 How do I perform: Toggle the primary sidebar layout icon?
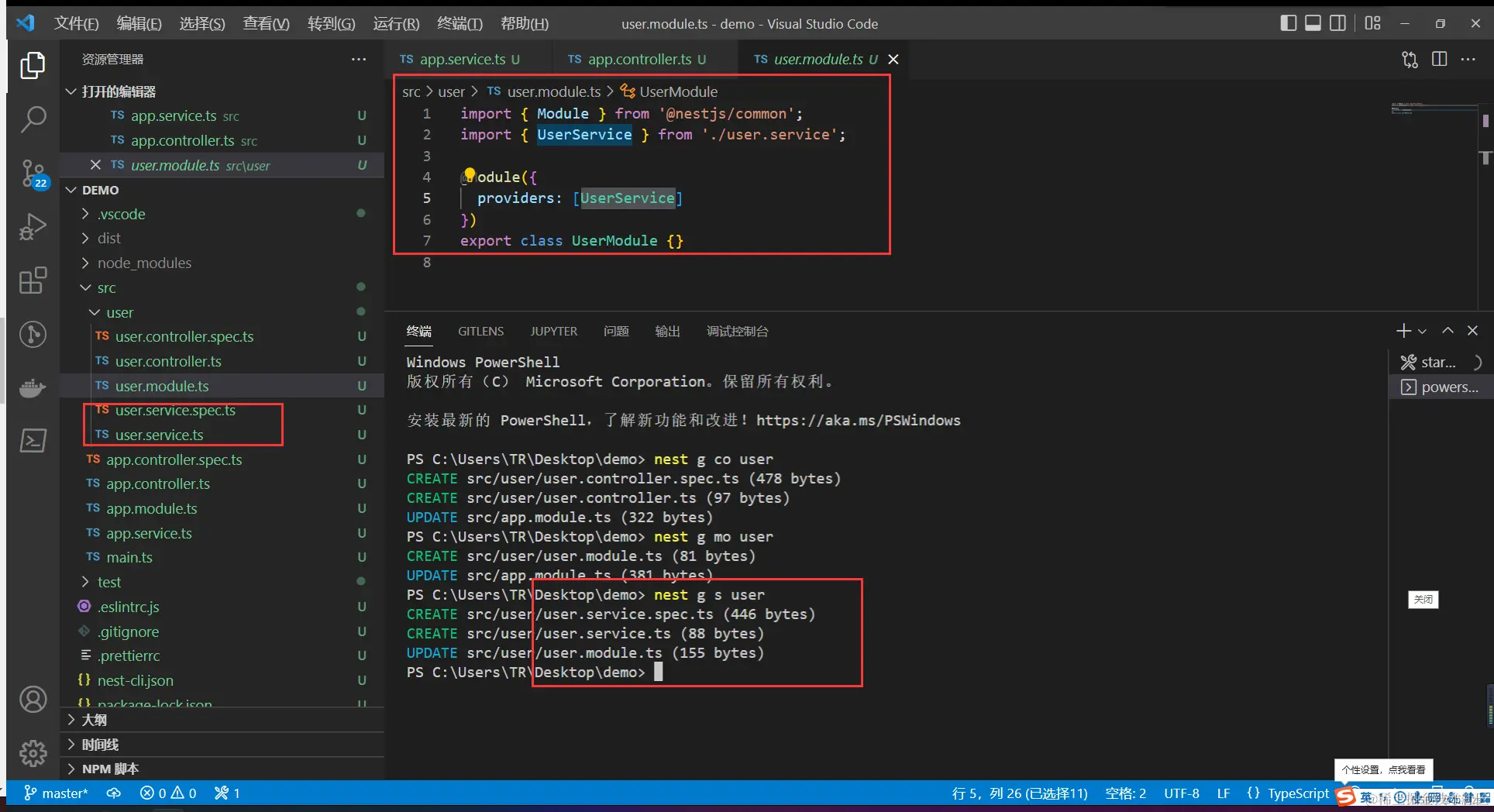point(1289,23)
